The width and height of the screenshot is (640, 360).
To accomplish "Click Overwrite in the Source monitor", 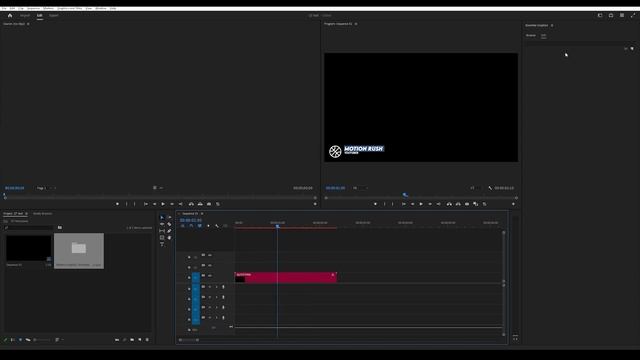I will click(x=200, y=204).
